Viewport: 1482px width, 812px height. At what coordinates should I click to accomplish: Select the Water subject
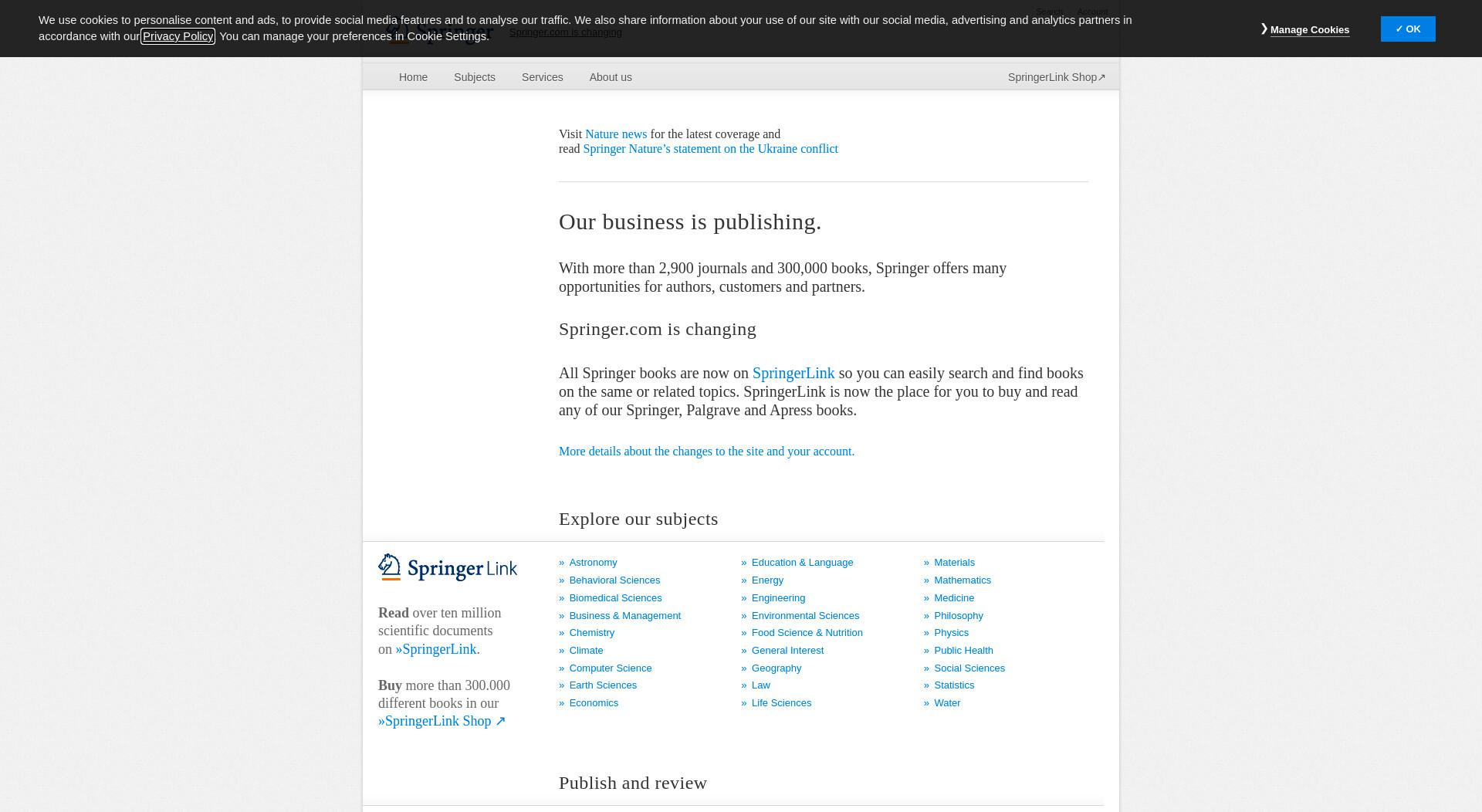point(947,703)
